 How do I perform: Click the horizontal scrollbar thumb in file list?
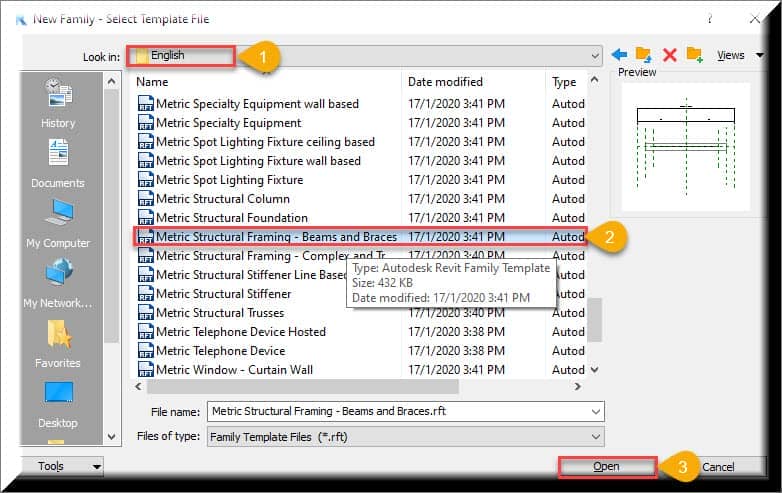[302, 386]
